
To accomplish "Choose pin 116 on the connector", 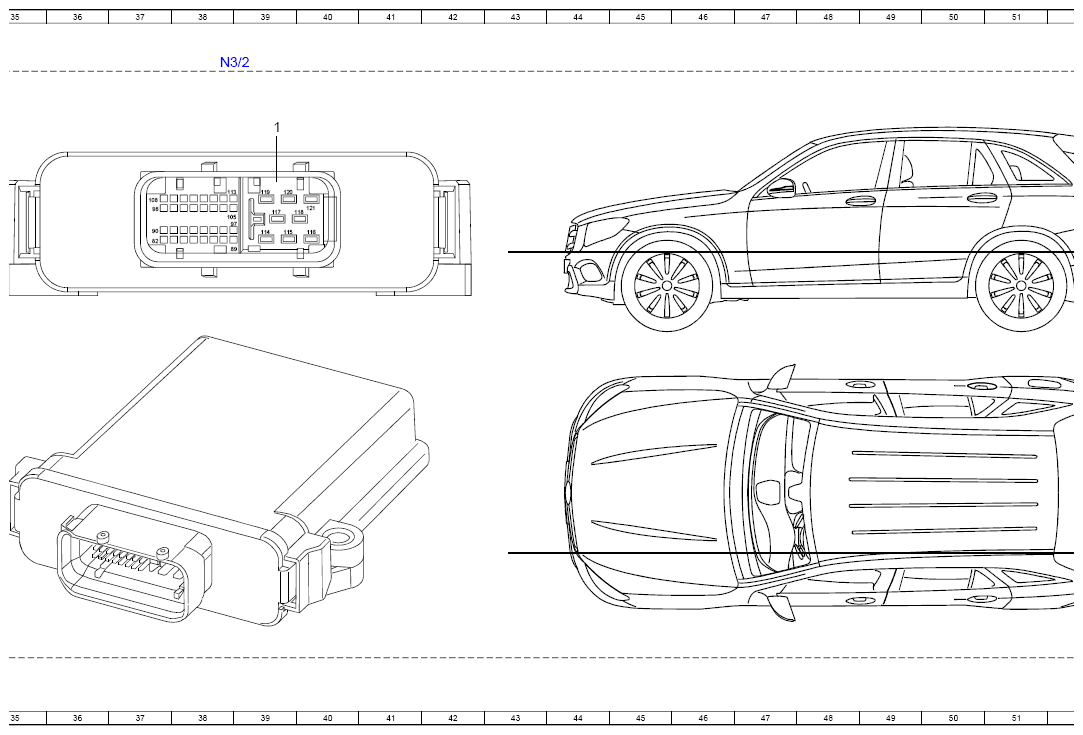I will (x=311, y=238).
